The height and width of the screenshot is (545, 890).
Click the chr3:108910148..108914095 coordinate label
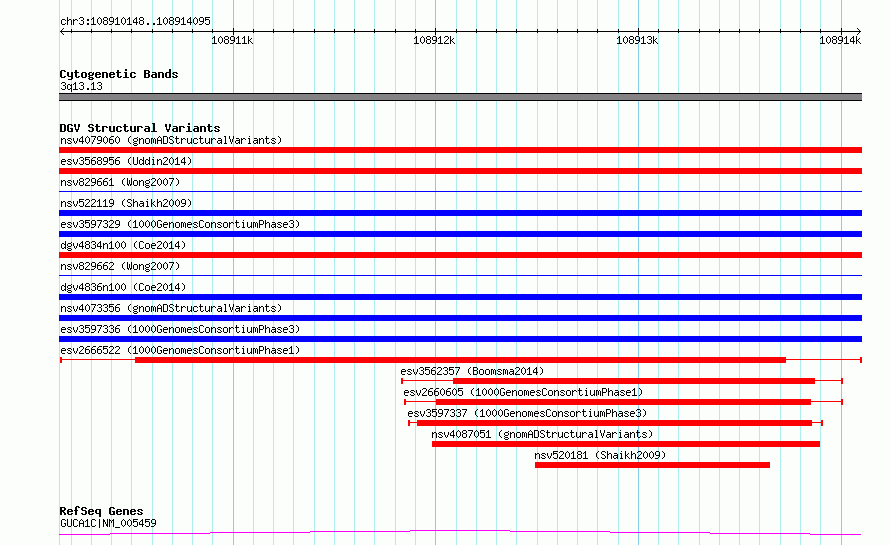135,22
